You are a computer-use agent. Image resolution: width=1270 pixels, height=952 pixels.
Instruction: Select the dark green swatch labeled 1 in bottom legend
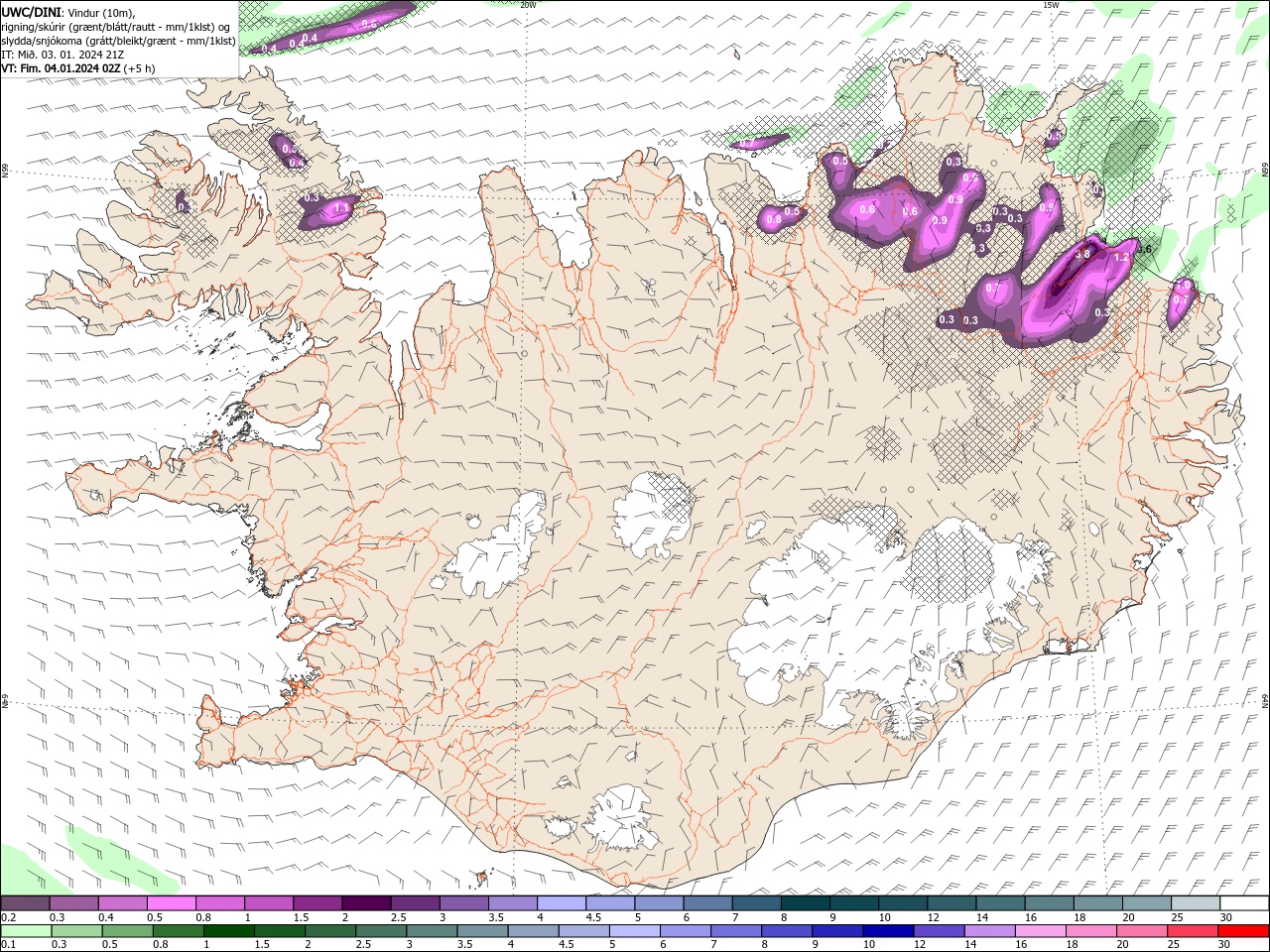(228, 931)
